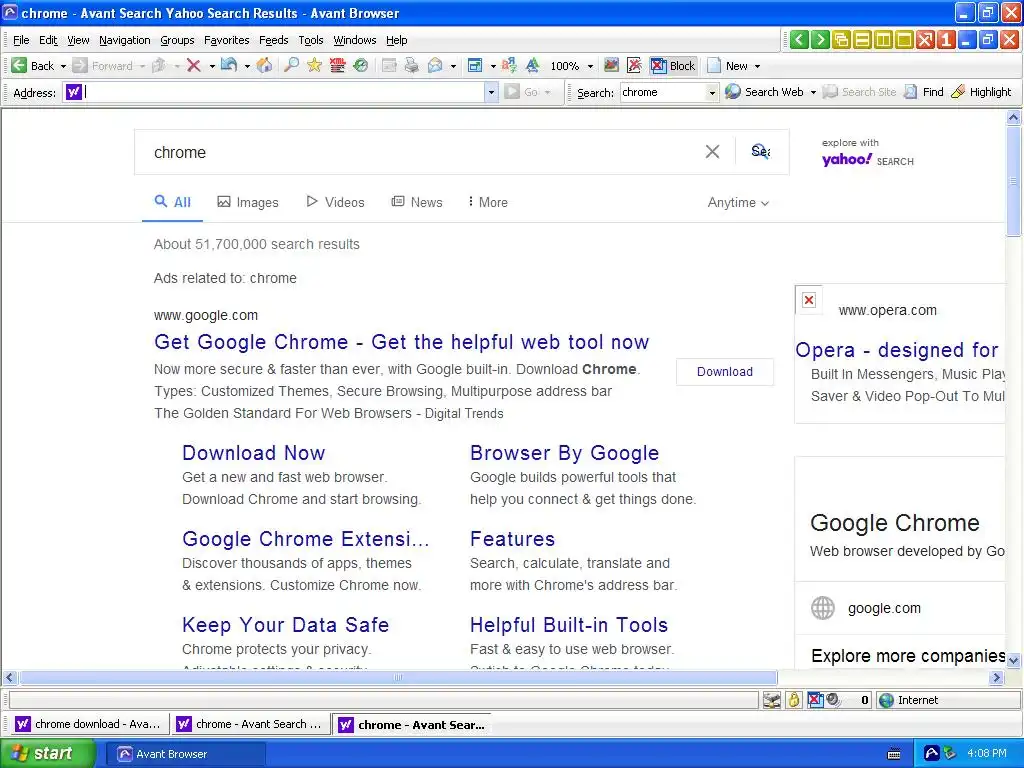The height and width of the screenshot is (768, 1024).
Task: Open Favorites star icon
Action: (314, 65)
